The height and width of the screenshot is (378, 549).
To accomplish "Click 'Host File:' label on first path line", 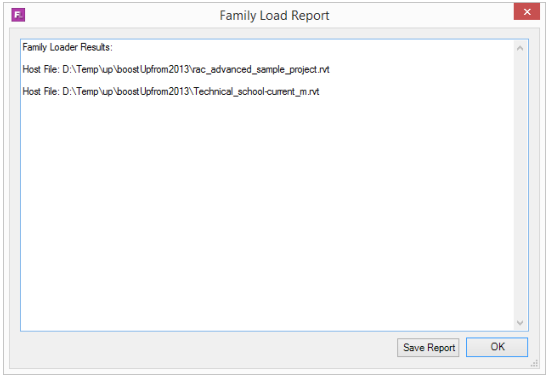I will pos(41,69).
